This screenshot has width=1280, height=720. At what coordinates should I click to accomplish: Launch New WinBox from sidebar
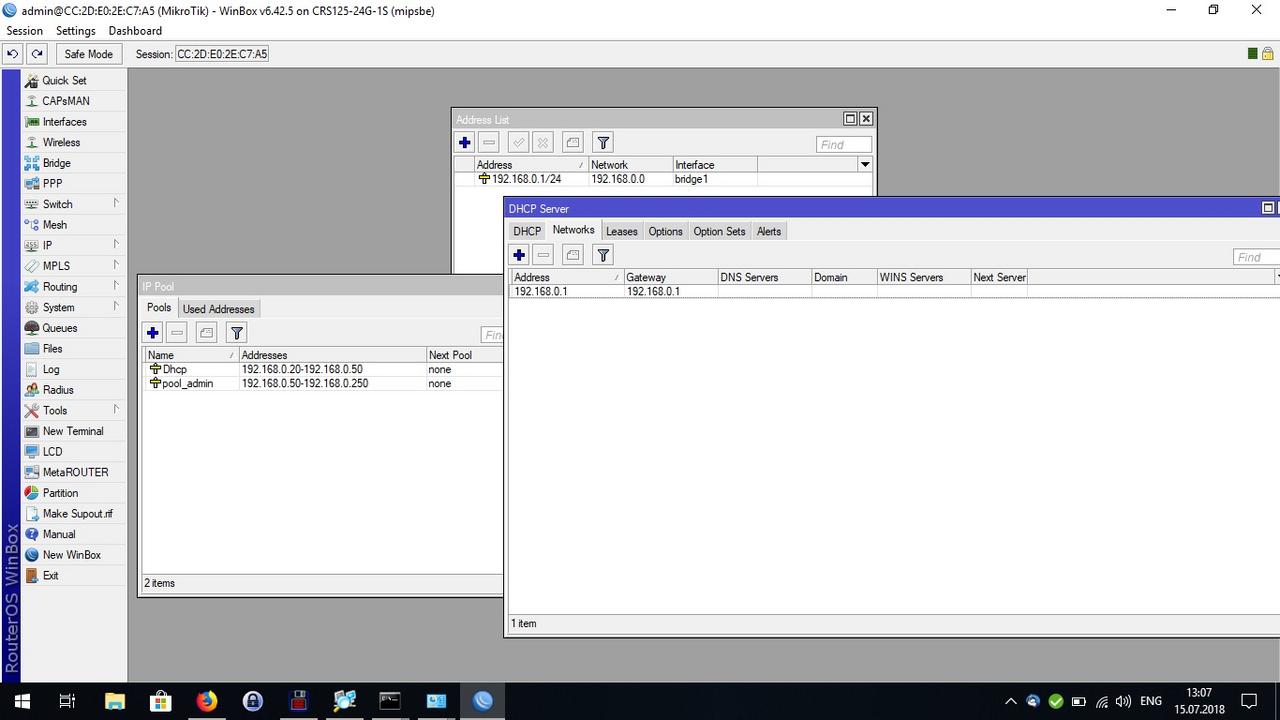pos(71,555)
